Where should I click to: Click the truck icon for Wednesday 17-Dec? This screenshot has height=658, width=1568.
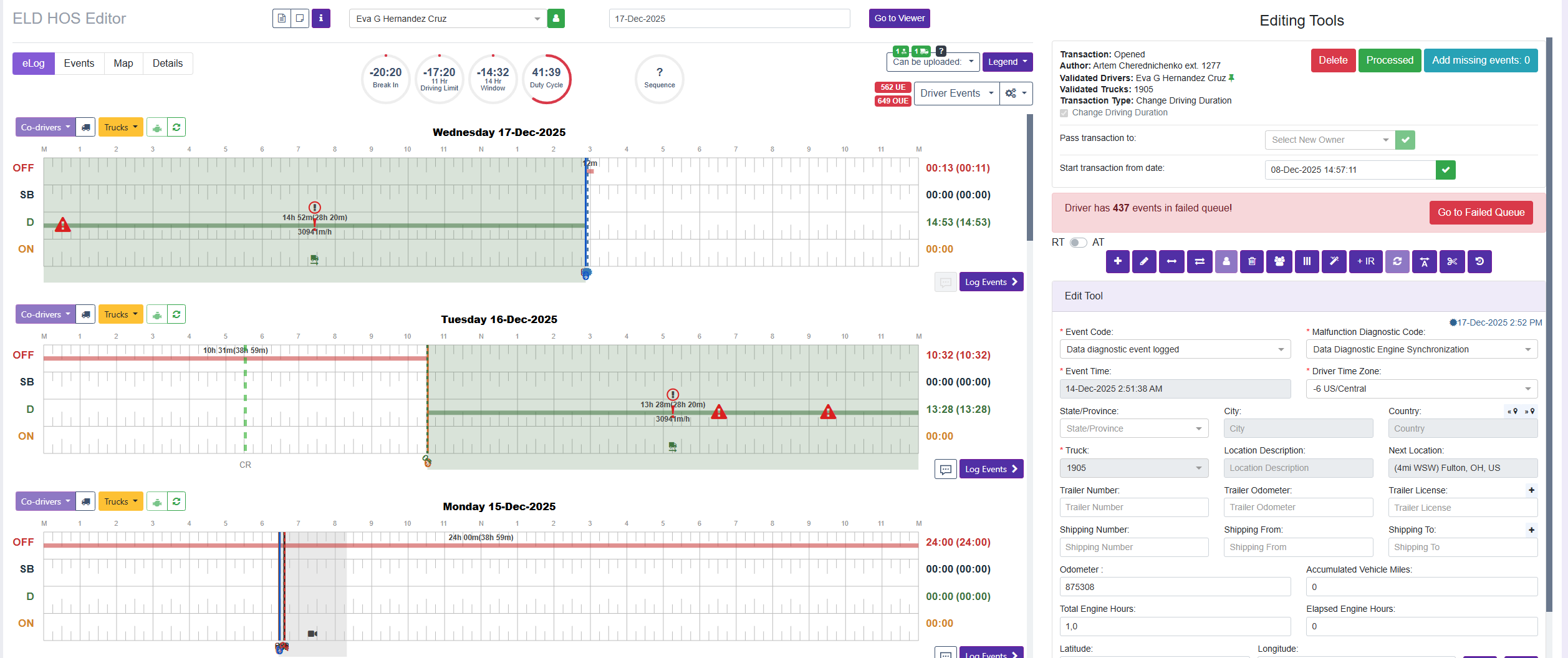pyautogui.click(x=85, y=127)
